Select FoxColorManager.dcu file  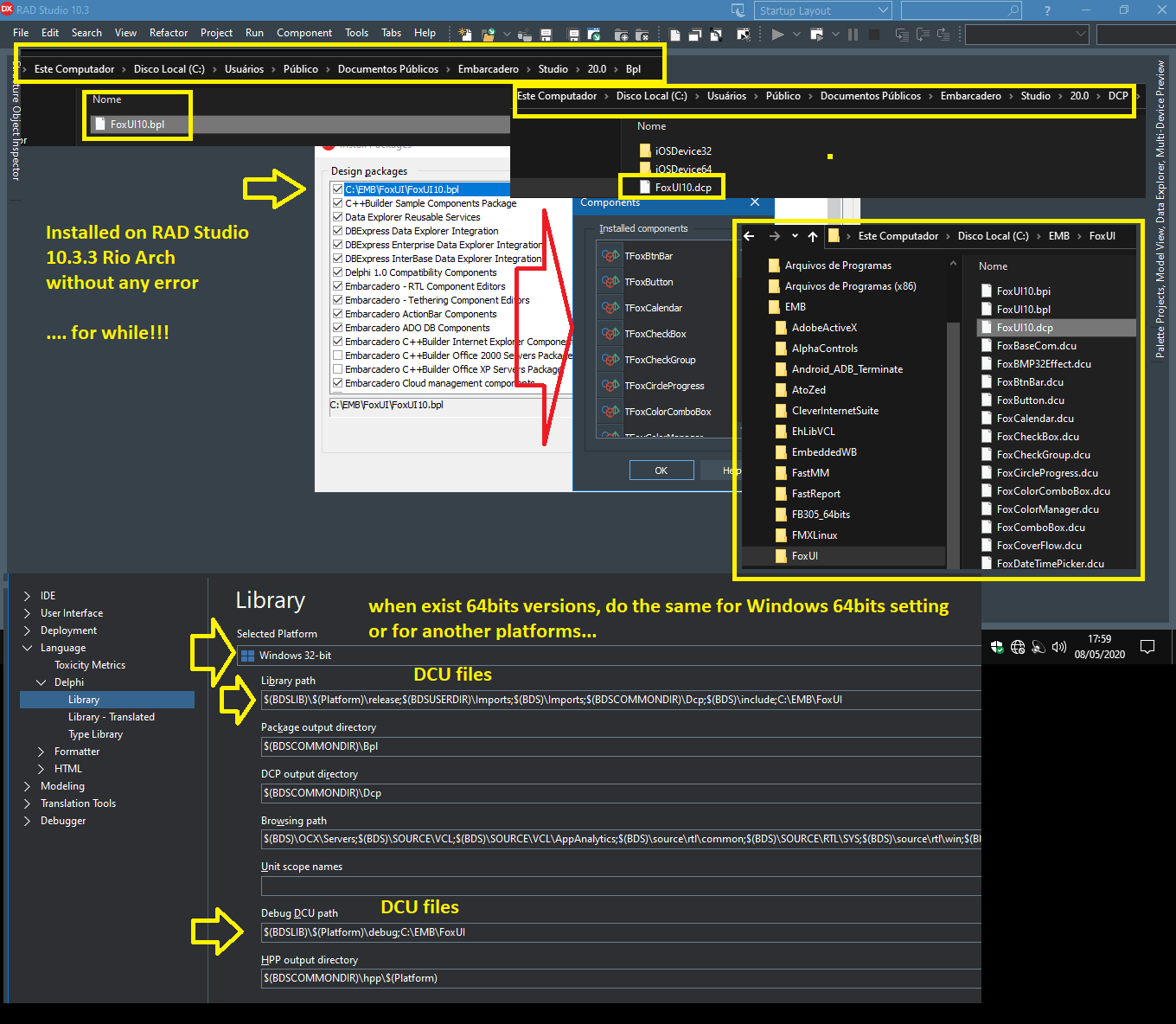(x=1047, y=509)
